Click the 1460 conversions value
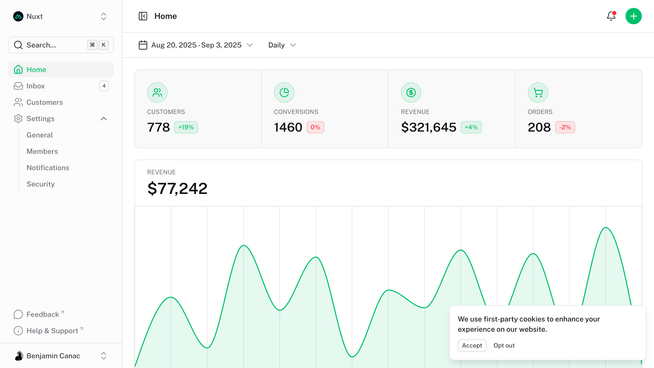This screenshot has height=368, width=654. (288, 127)
